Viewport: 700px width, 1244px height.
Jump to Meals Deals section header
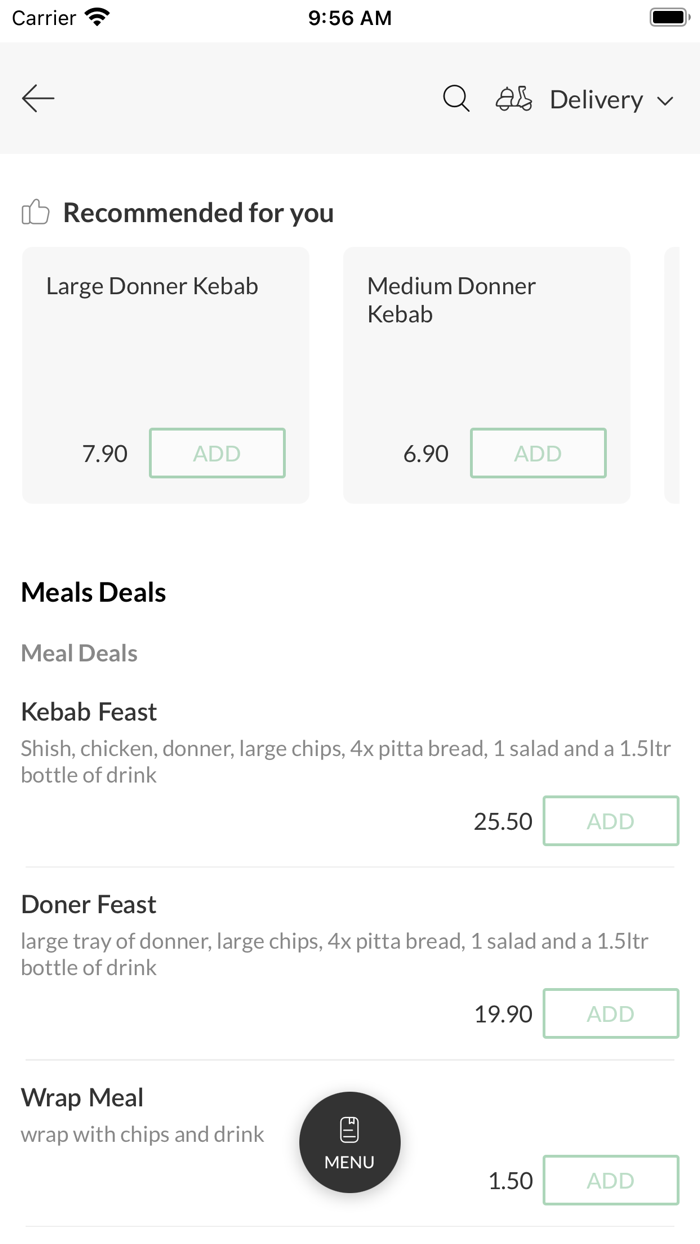93,592
